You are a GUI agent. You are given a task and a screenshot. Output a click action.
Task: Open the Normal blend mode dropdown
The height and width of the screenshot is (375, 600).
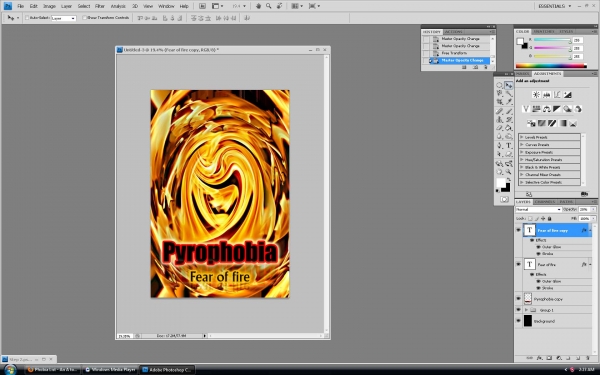click(x=538, y=210)
